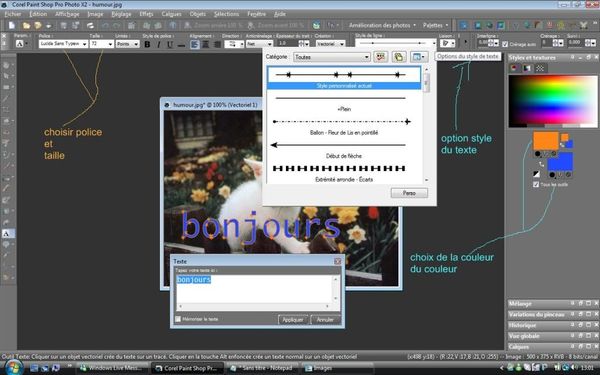The height and width of the screenshot is (375, 600).
Task: Click the orange foreground color swatch
Action: tap(546, 140)
